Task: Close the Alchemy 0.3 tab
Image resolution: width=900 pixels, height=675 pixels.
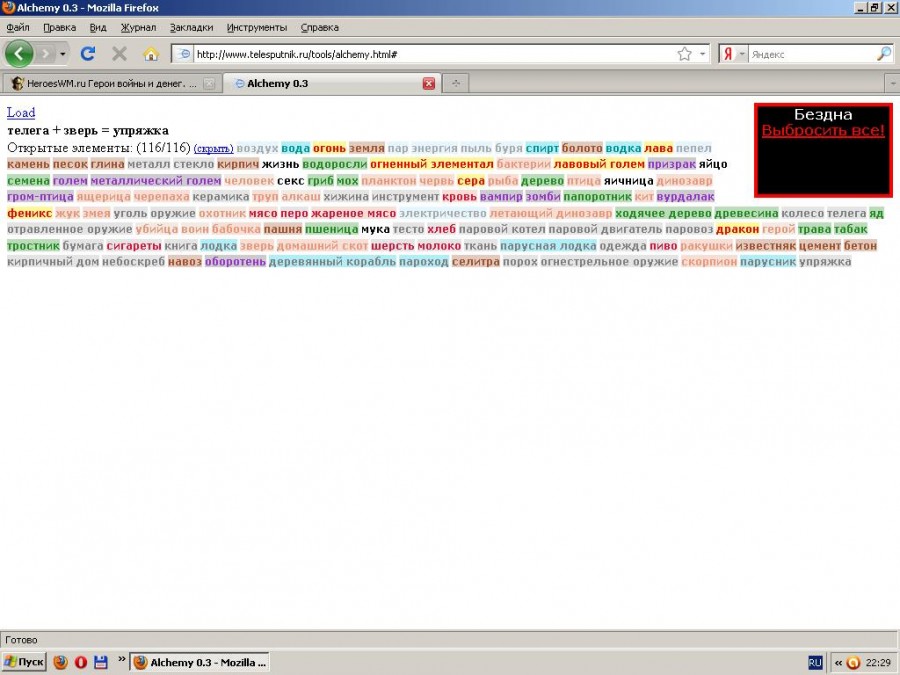Action: (x=429, y=84)
